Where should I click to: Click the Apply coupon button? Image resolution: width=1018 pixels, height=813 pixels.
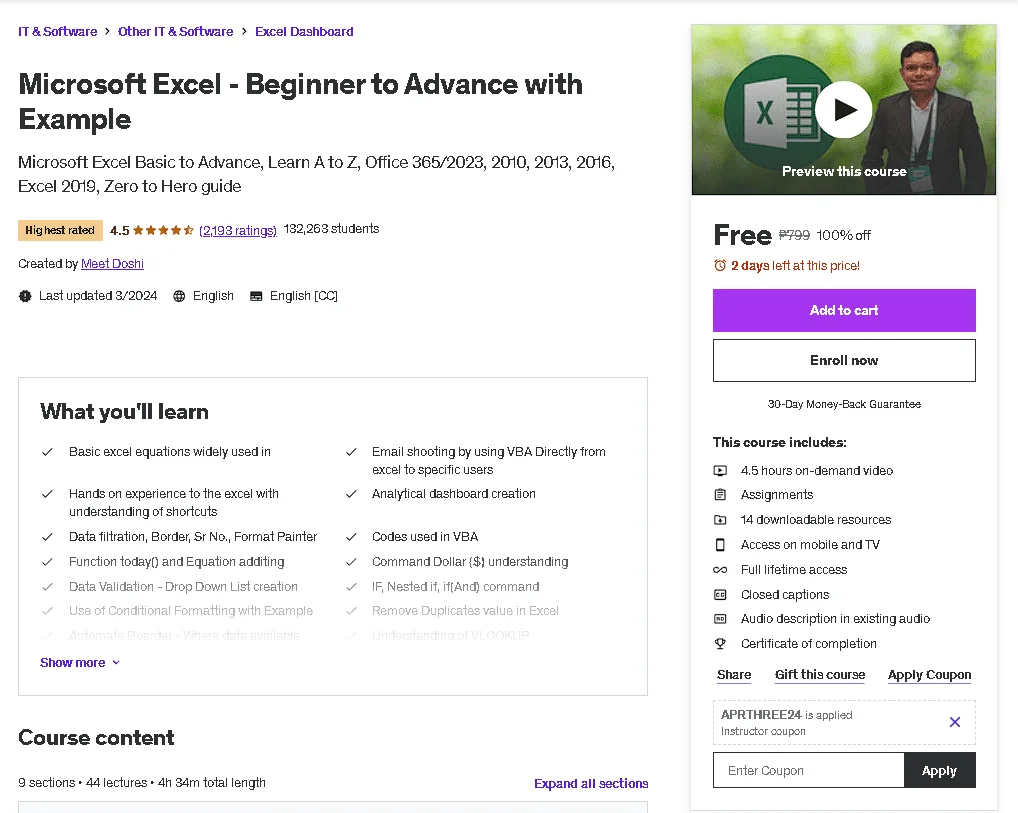[939, 770]
